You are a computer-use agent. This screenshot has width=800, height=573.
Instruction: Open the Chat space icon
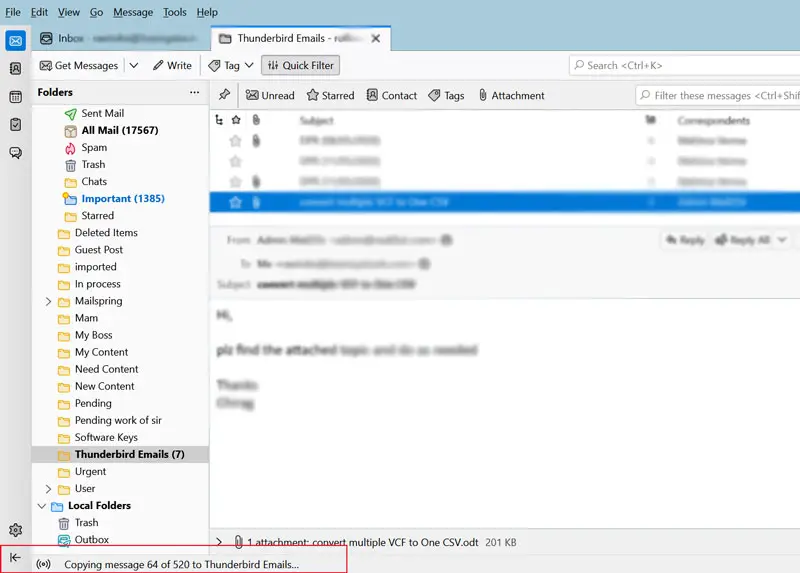tap(15, 153)
